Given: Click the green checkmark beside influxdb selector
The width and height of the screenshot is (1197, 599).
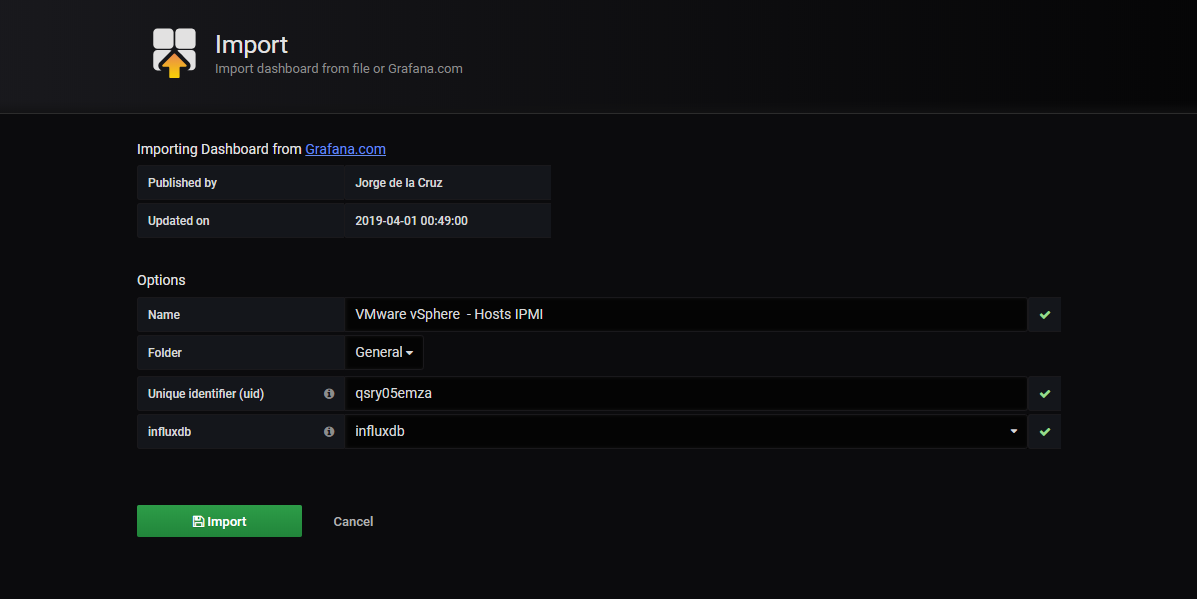Looking at the screenshot, I should 1044,432.
